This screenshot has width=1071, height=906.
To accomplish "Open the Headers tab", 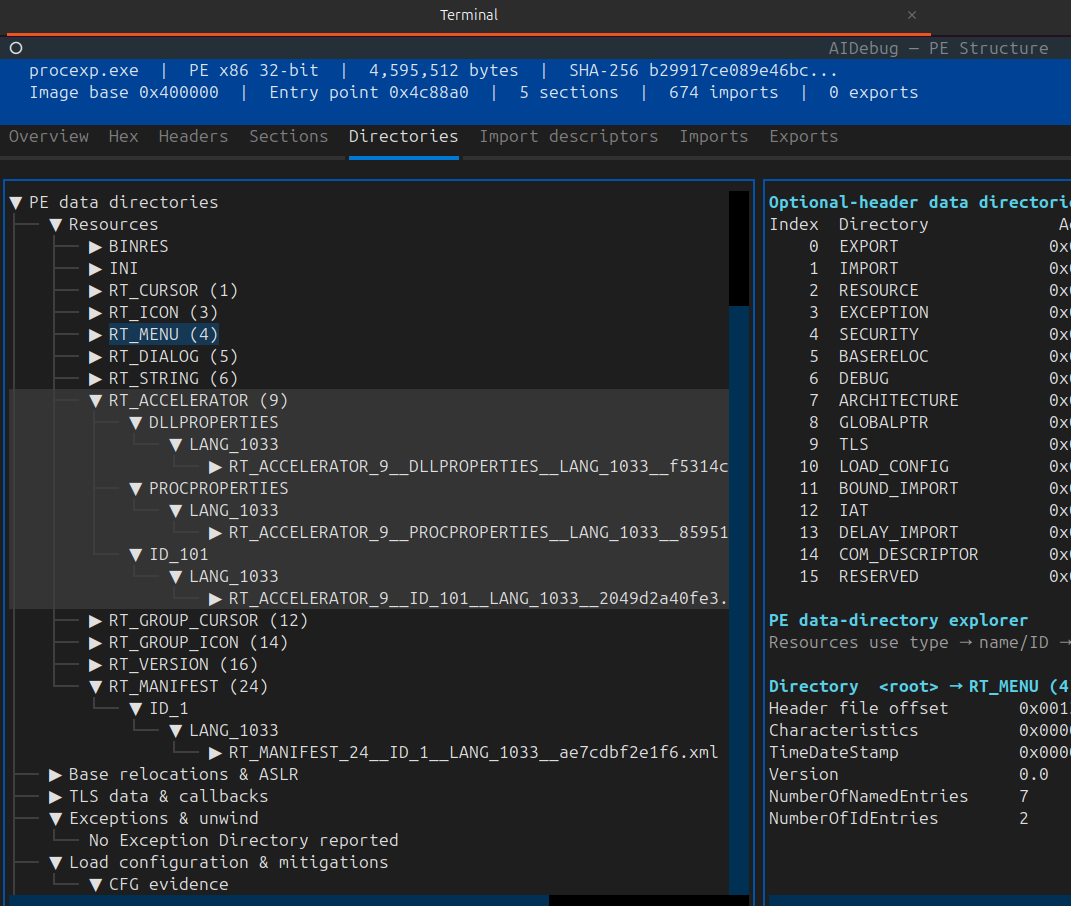I will (x=193, y=137).
